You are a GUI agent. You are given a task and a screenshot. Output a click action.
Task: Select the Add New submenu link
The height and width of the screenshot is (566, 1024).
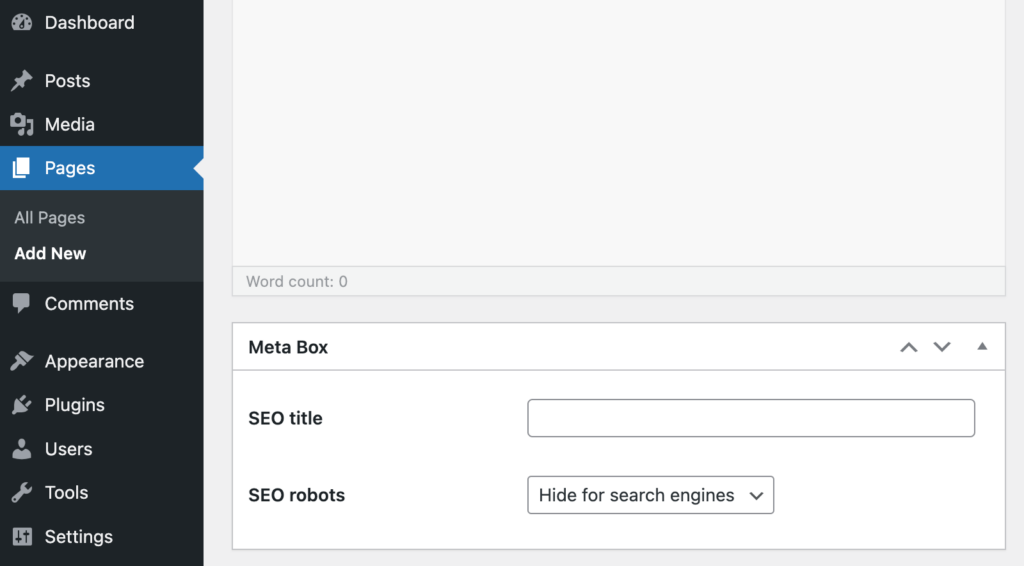[x=50, y=254]
